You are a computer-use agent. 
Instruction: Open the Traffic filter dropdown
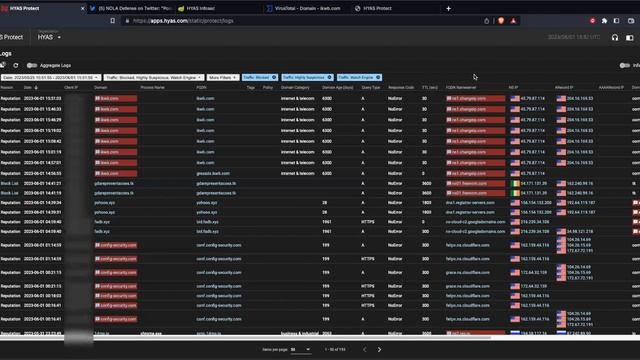(153, 78)
